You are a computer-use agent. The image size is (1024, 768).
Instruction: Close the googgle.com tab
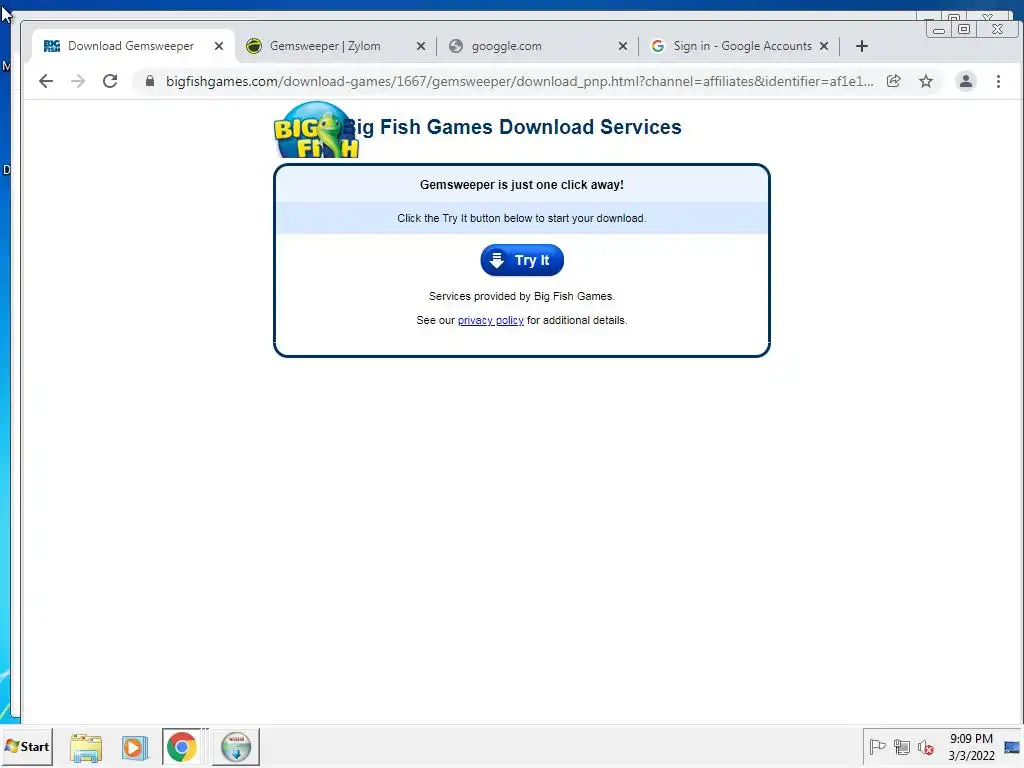(x=622, y=46)
